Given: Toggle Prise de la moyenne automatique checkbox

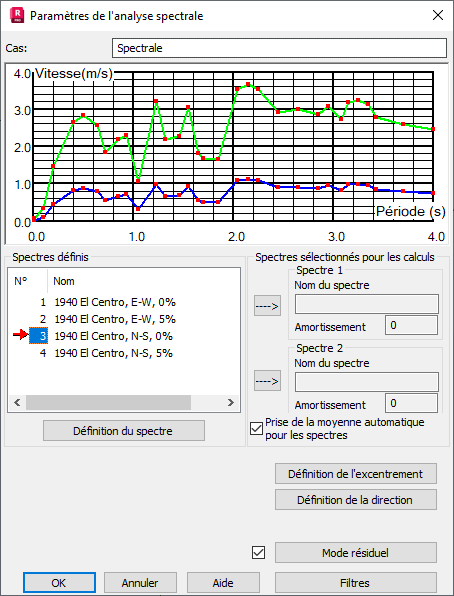Looking at the screenshot, I should pos(256,428).
